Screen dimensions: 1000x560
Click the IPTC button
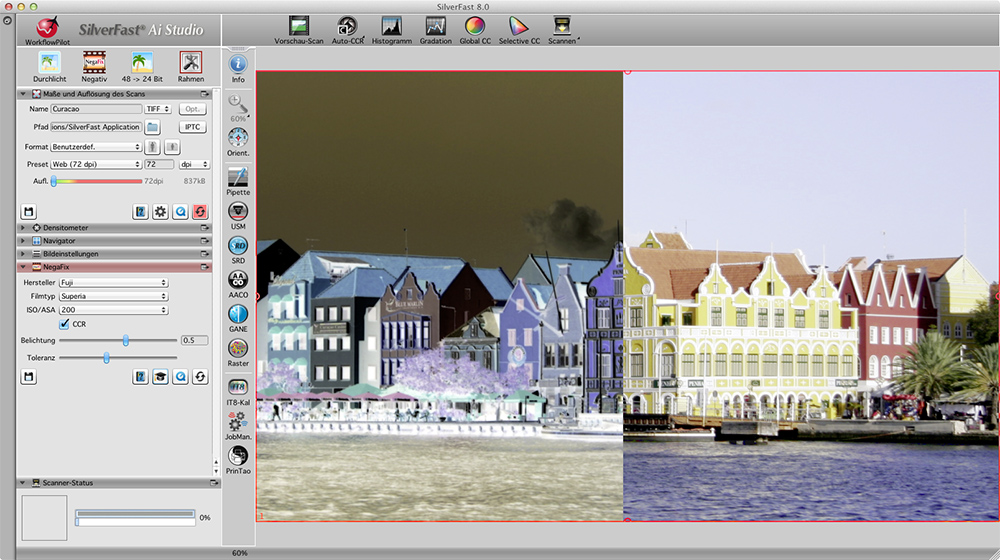(192, 127)
